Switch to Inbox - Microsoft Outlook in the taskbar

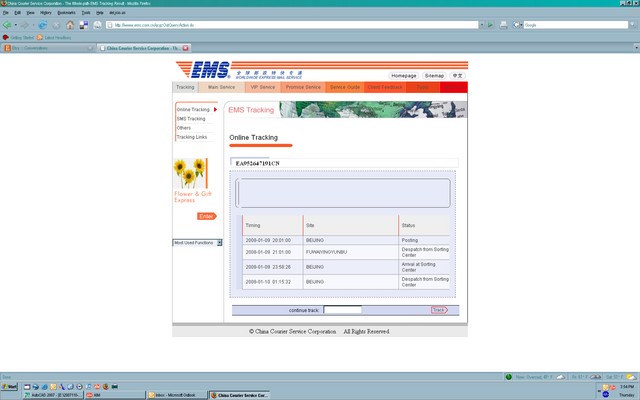point(176,395)
